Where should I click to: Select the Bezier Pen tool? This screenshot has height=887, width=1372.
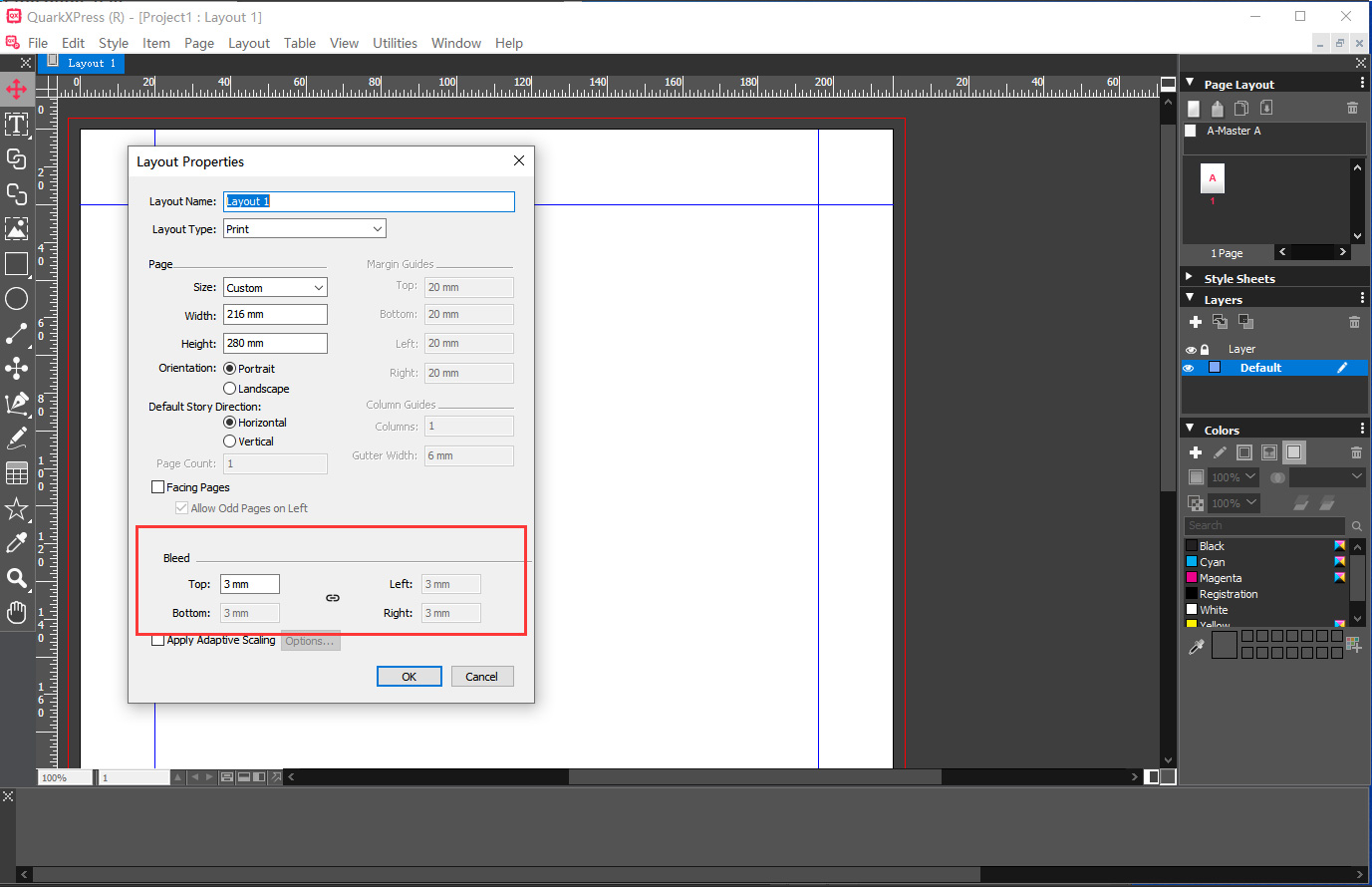tap(17, 403)
